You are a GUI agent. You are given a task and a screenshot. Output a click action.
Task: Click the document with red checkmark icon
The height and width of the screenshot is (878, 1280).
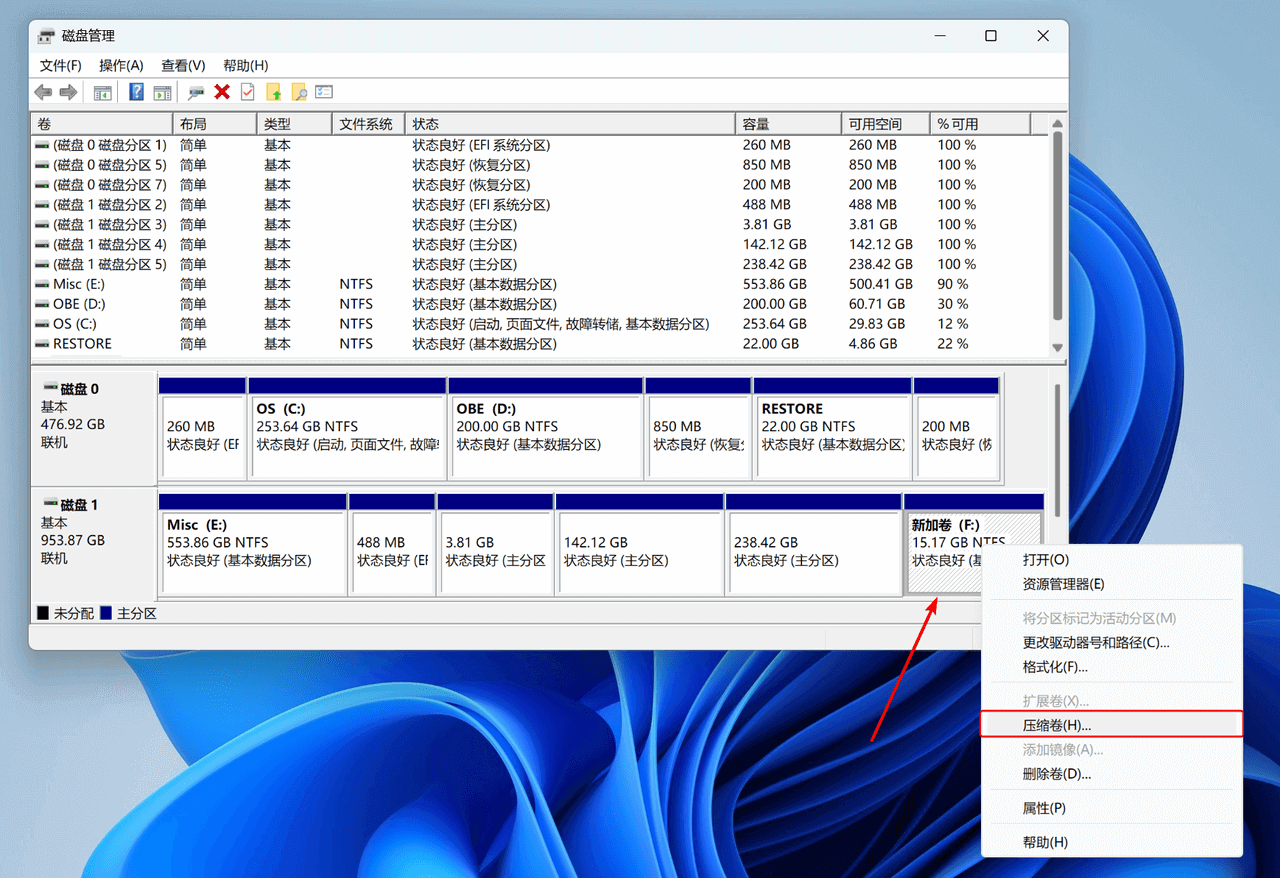click(x=247, y=92)
